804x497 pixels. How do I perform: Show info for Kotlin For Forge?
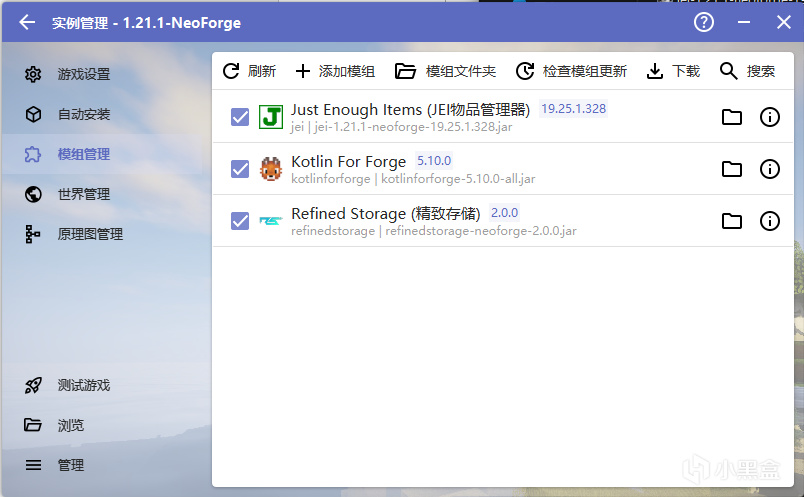coord(770,169)
